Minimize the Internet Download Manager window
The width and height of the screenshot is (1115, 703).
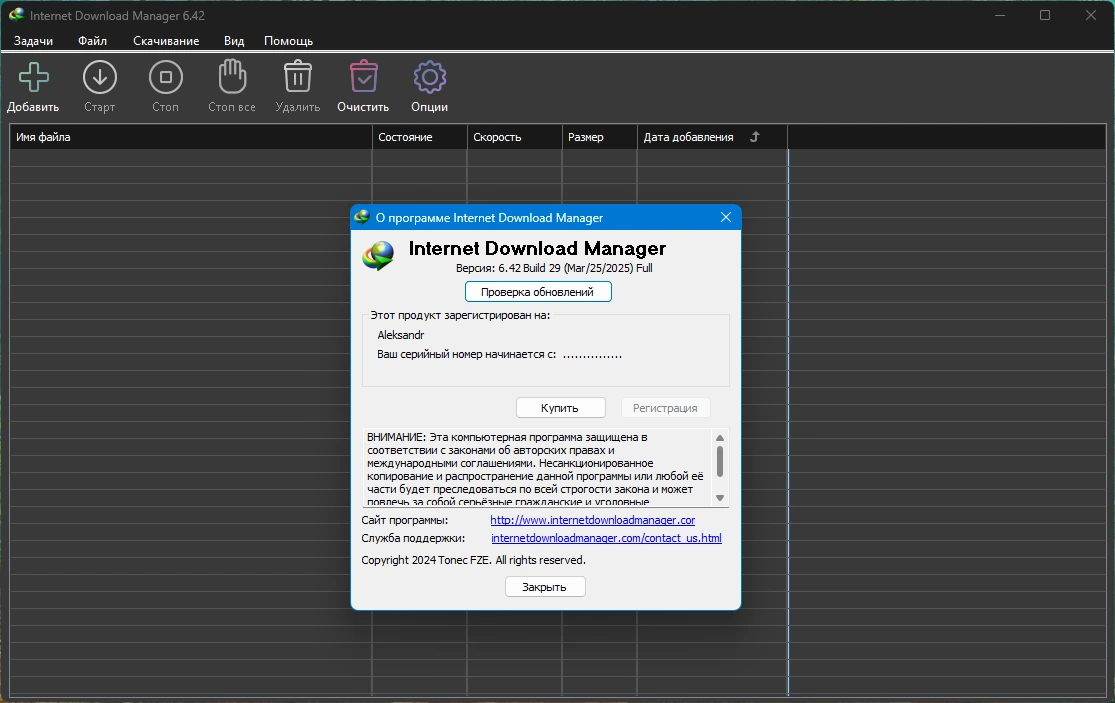coord(1000,15)
